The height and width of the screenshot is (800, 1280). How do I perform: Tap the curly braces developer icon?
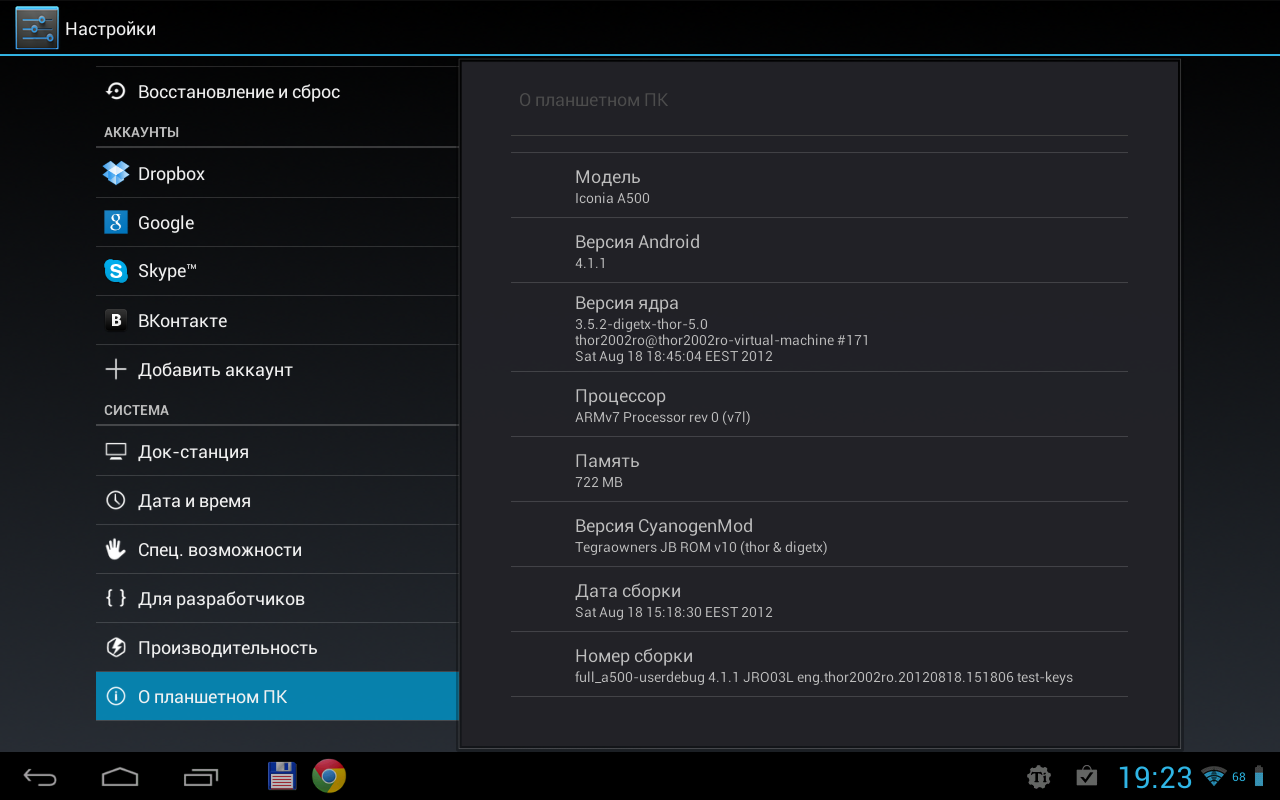tap(116, 598)
